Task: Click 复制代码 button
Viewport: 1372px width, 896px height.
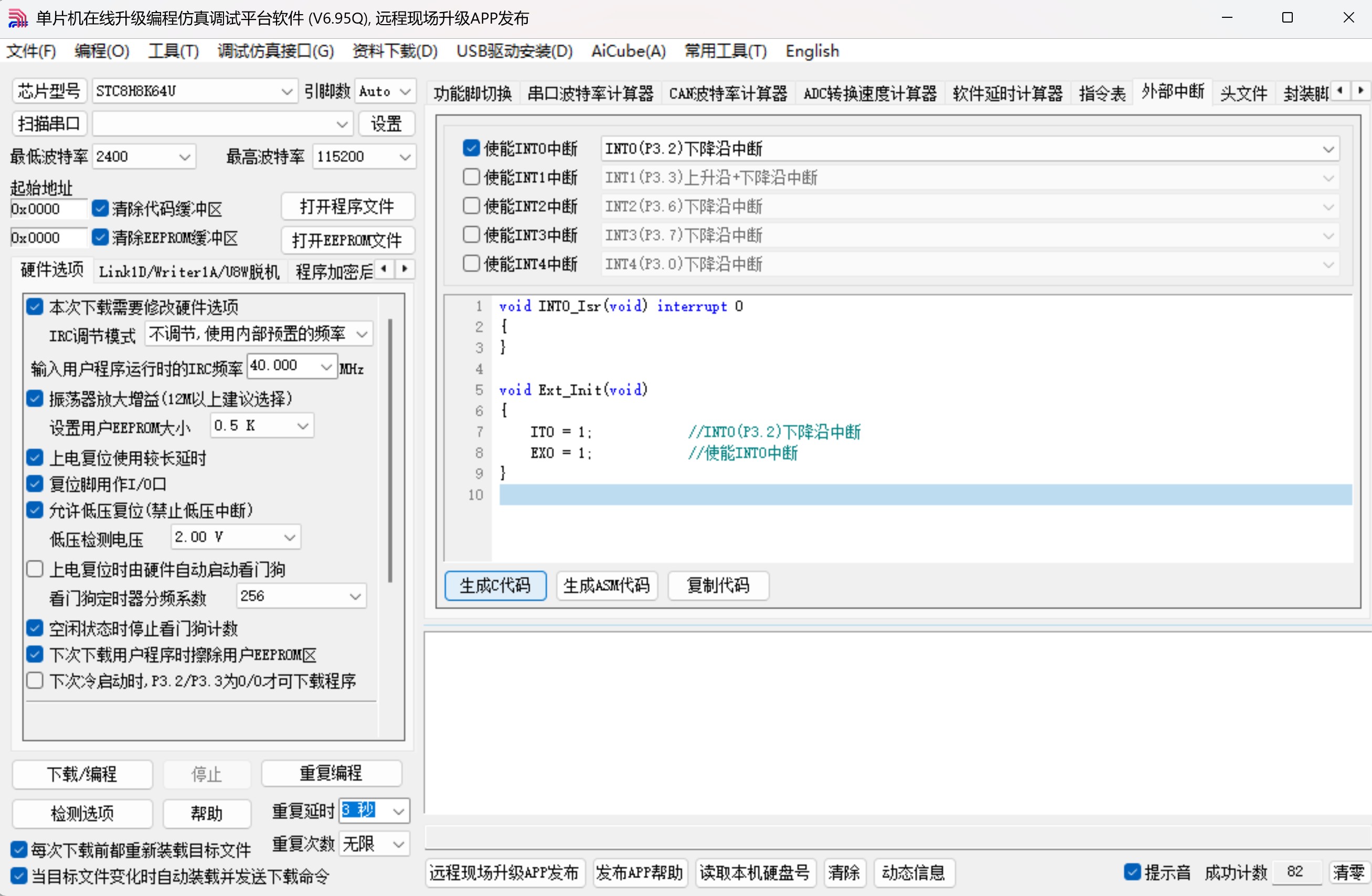Action: pyautogui.click(x=718, y=585)
